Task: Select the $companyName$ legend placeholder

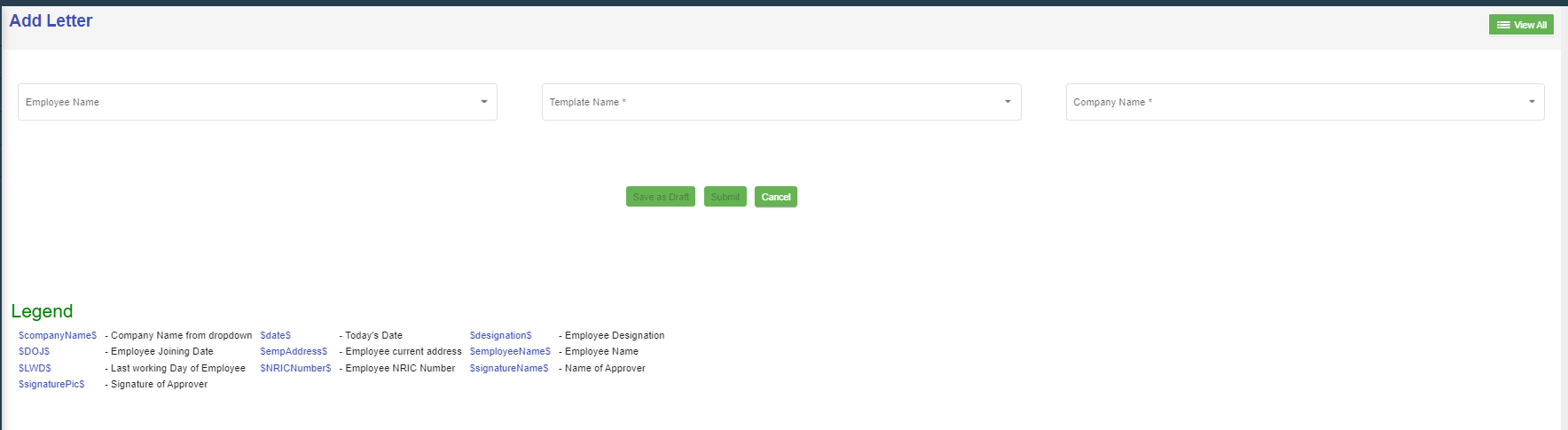Action: coord(58,335)
